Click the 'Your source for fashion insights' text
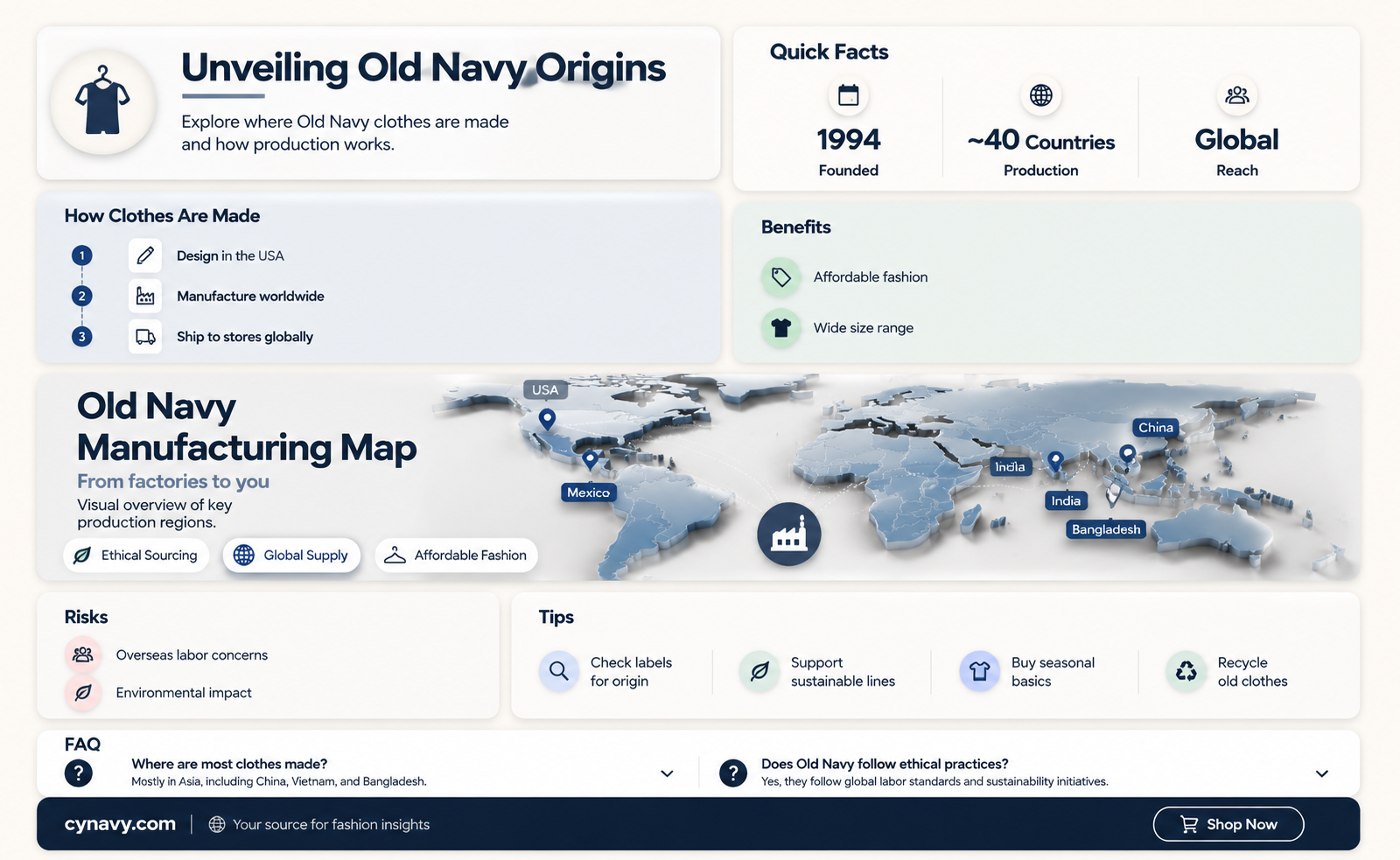The height and width of the screenshot is (860, 1400). [332, 824]
